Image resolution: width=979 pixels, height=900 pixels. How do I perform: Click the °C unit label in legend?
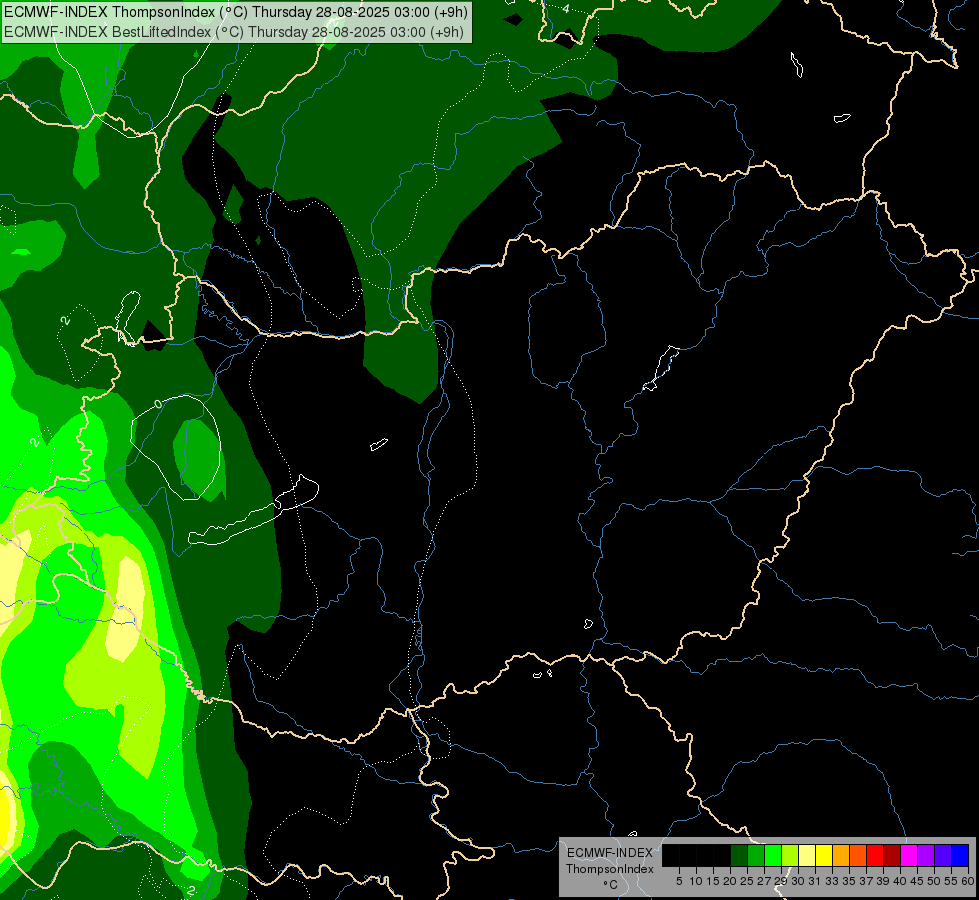pos(611,885)
